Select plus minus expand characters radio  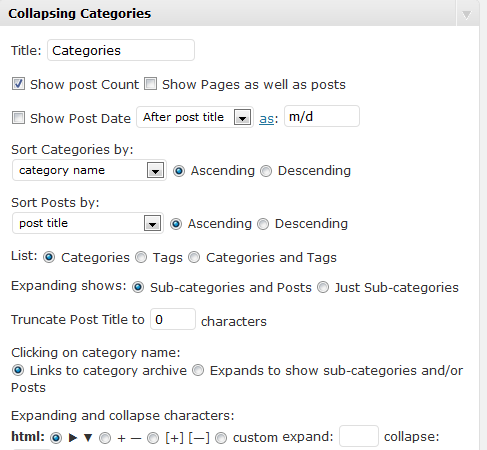[105, 438]
